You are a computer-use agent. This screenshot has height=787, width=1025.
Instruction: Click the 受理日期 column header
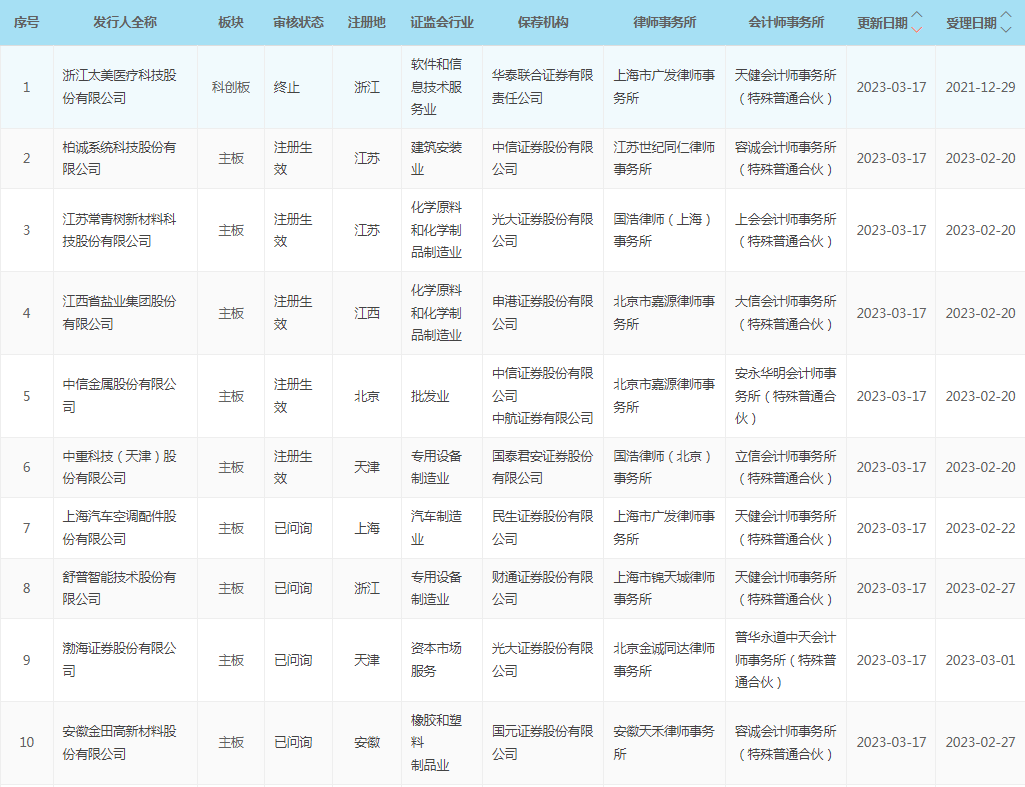pos(971,23)
